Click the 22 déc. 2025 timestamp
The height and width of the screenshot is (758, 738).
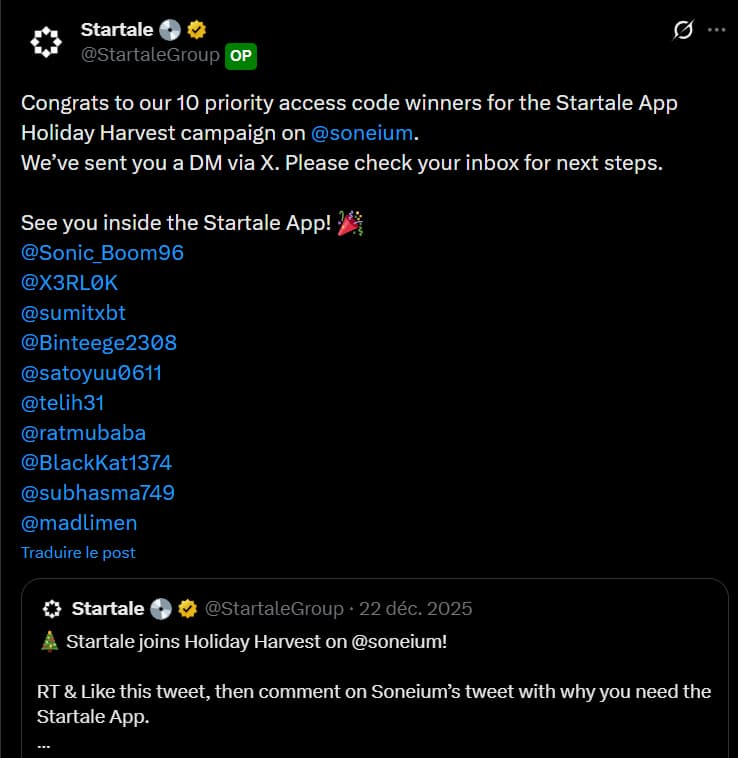tap(415, 609)
